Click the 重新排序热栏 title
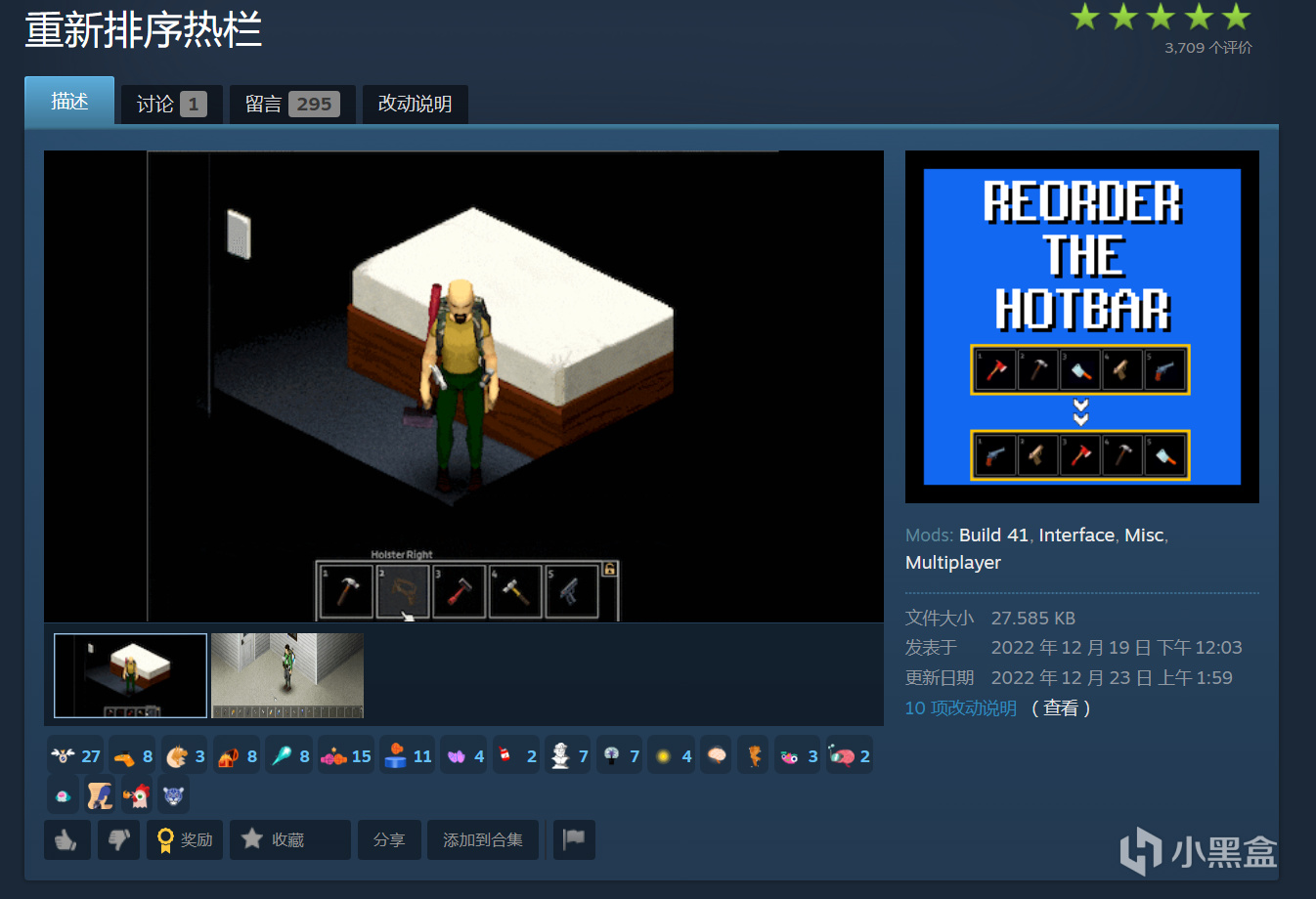 click(x=144, y=30)
